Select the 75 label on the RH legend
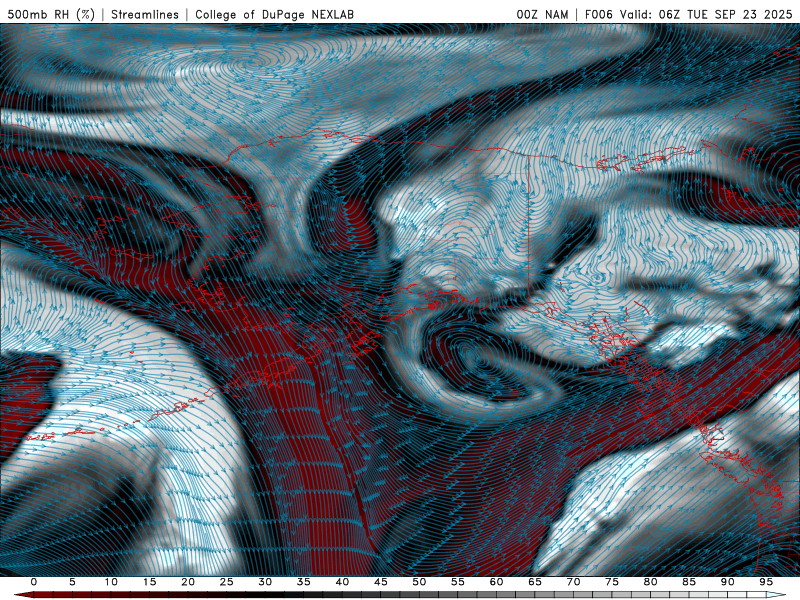The height and width of the screenshot is (600, 800). [612, 582]
